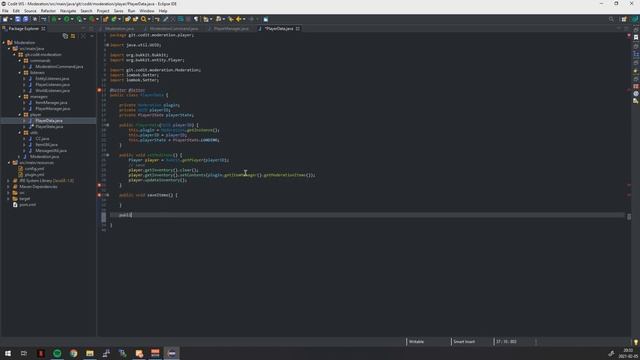Open dropdown arrow next to New icon
The image size is (640, 360).
pyautogui.click(x=11, y=19)
